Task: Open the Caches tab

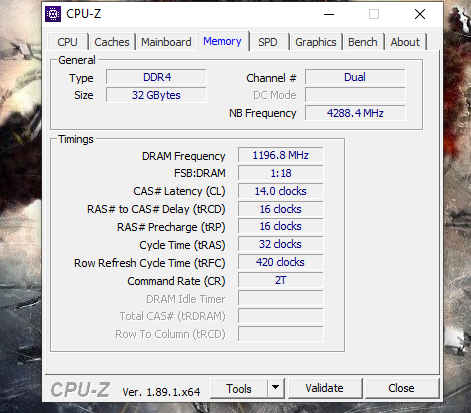Action: coord(112,42)
